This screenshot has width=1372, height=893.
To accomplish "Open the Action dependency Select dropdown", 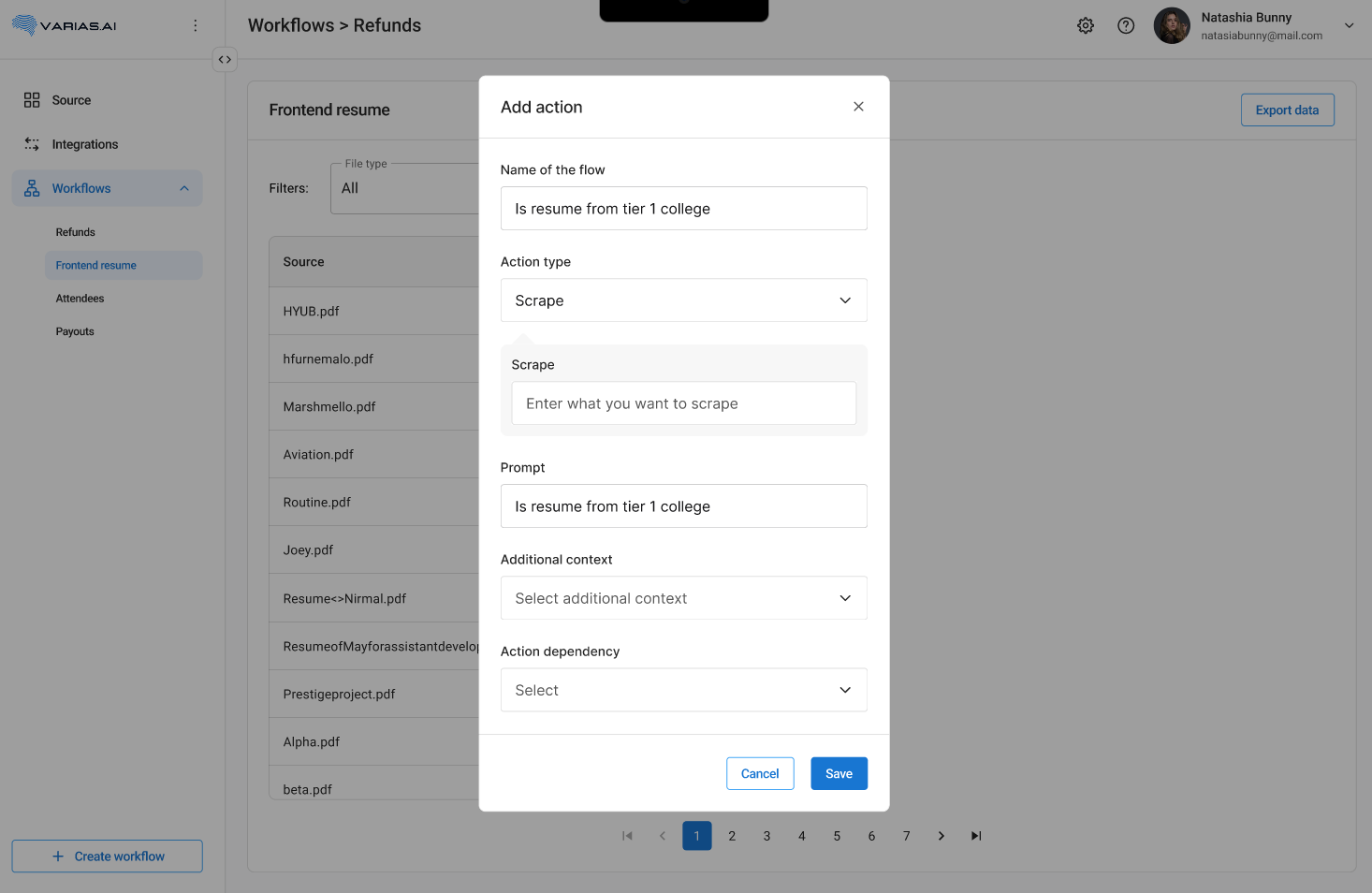I will coord(684,690).
